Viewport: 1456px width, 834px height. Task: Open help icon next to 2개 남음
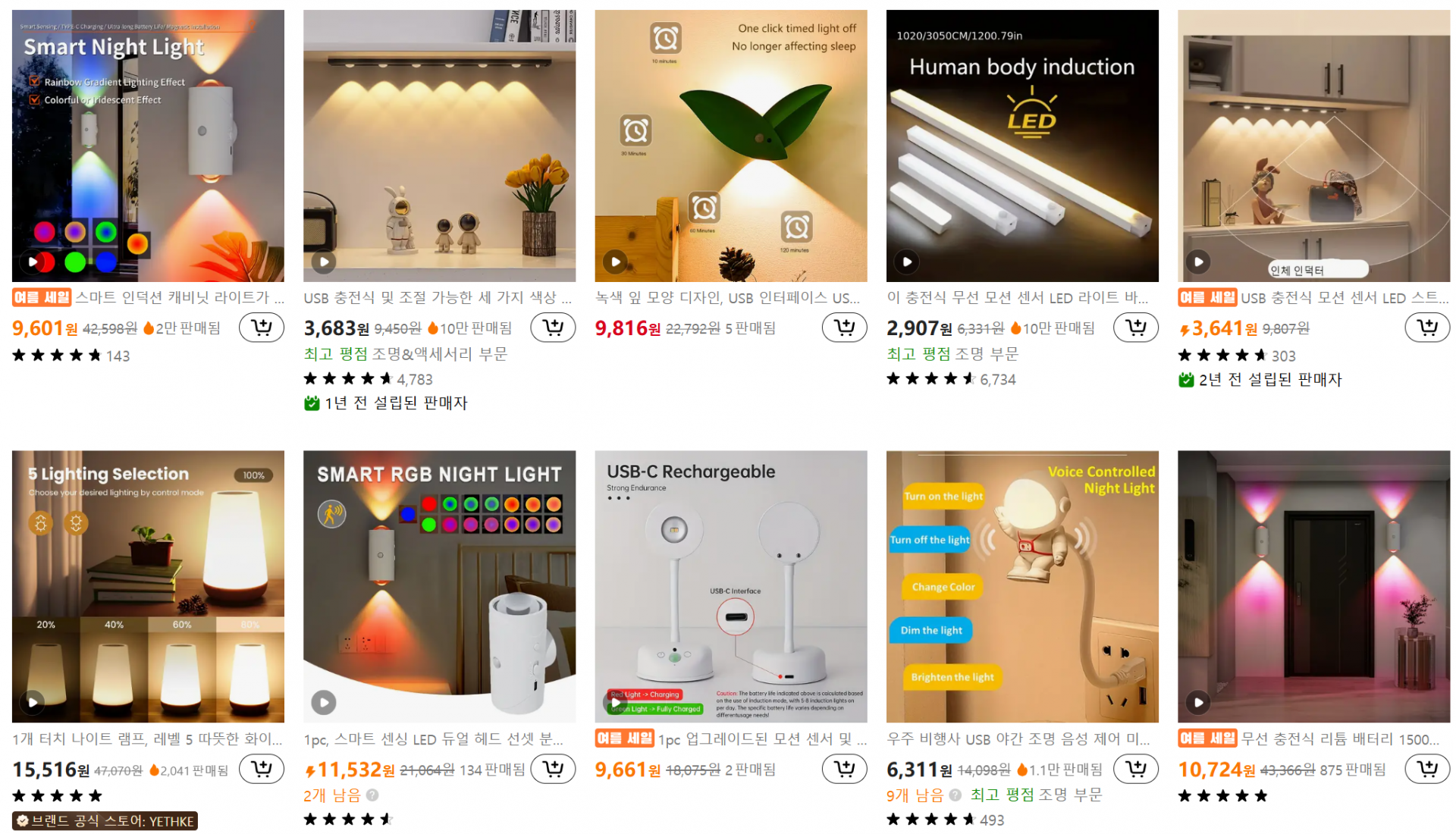click(x=372, y=795)
